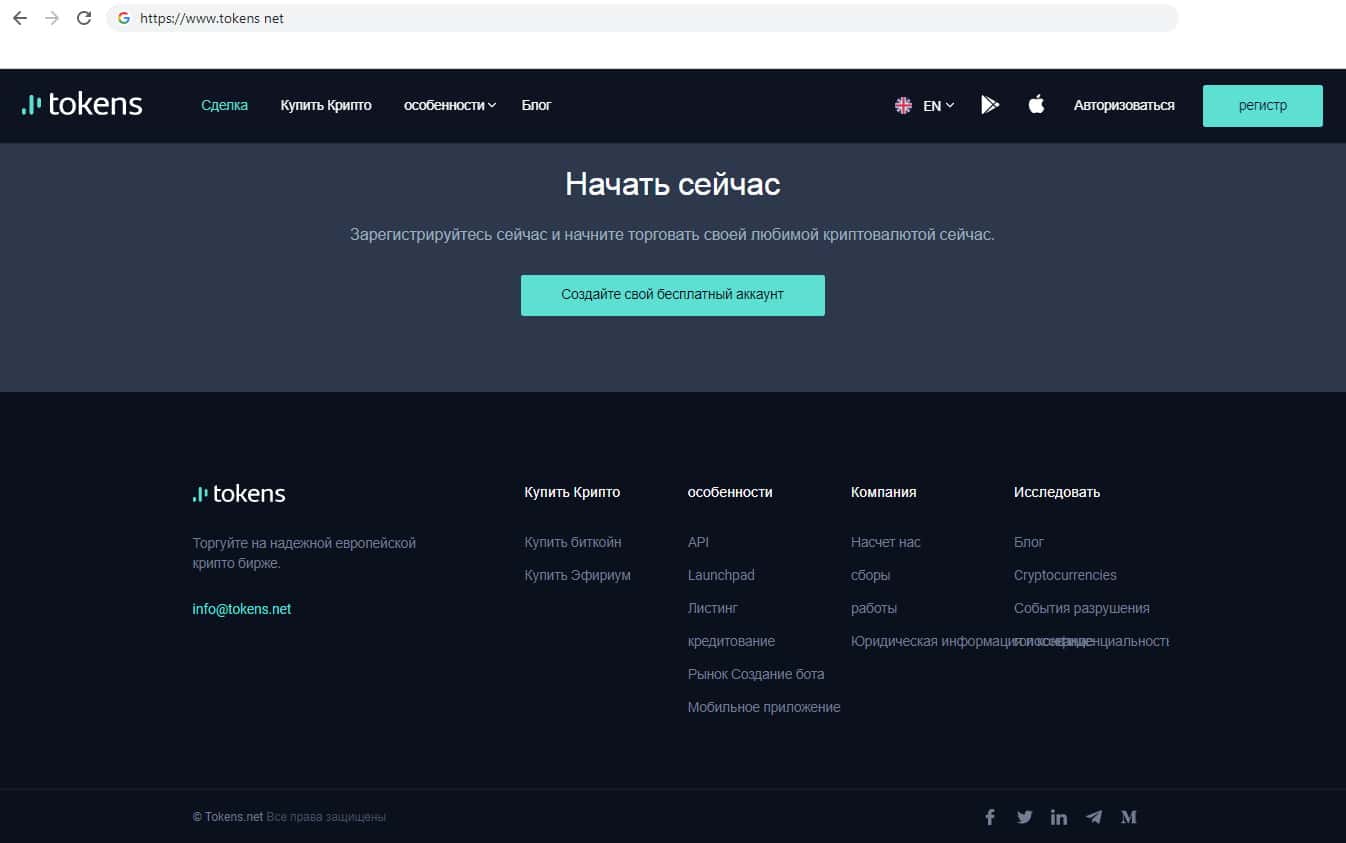1346x843 pixels.
Task: Open the Telegram icon in footer
Action: (x=1094, y=817)
